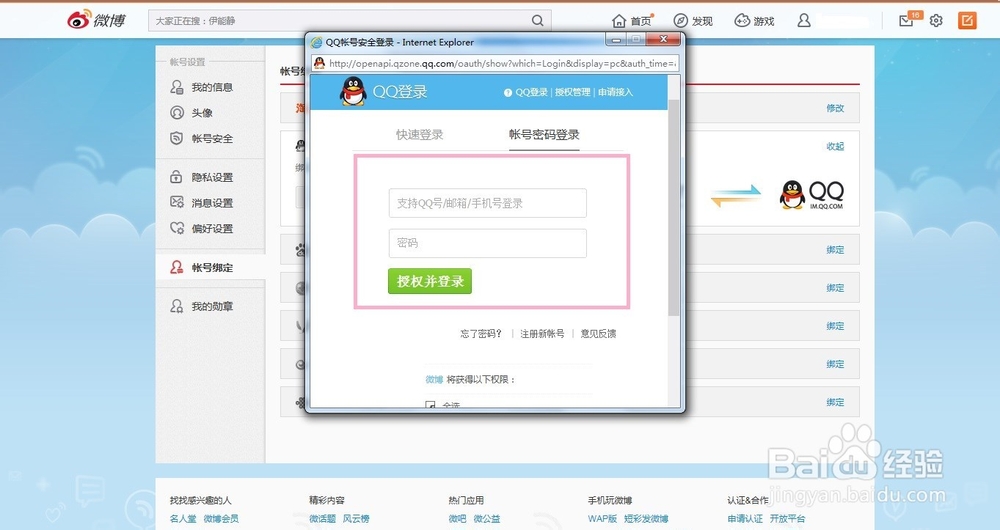Click the 我的勋章 medal icon
1000x530 pixels.
click(177, 306)
